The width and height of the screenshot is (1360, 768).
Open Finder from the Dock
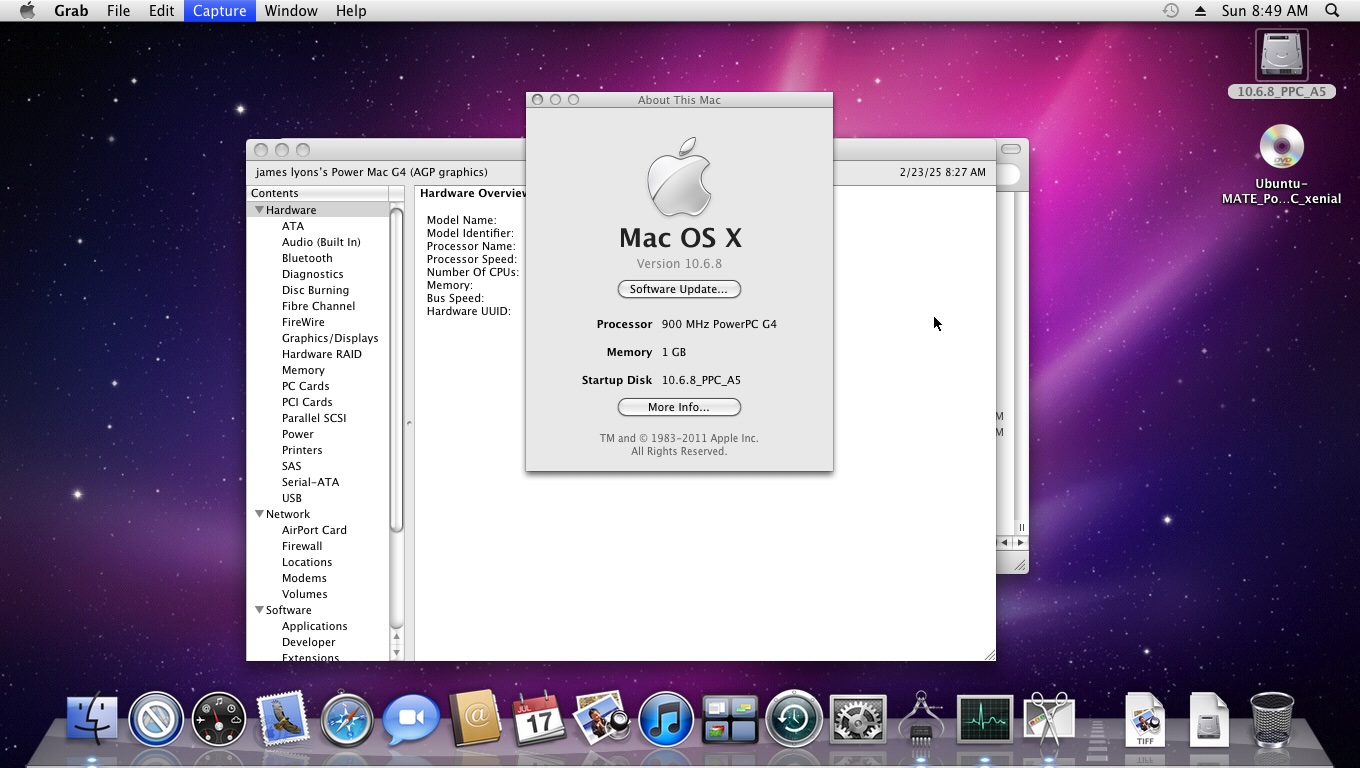pyautogui.click(x=92, y=720)
